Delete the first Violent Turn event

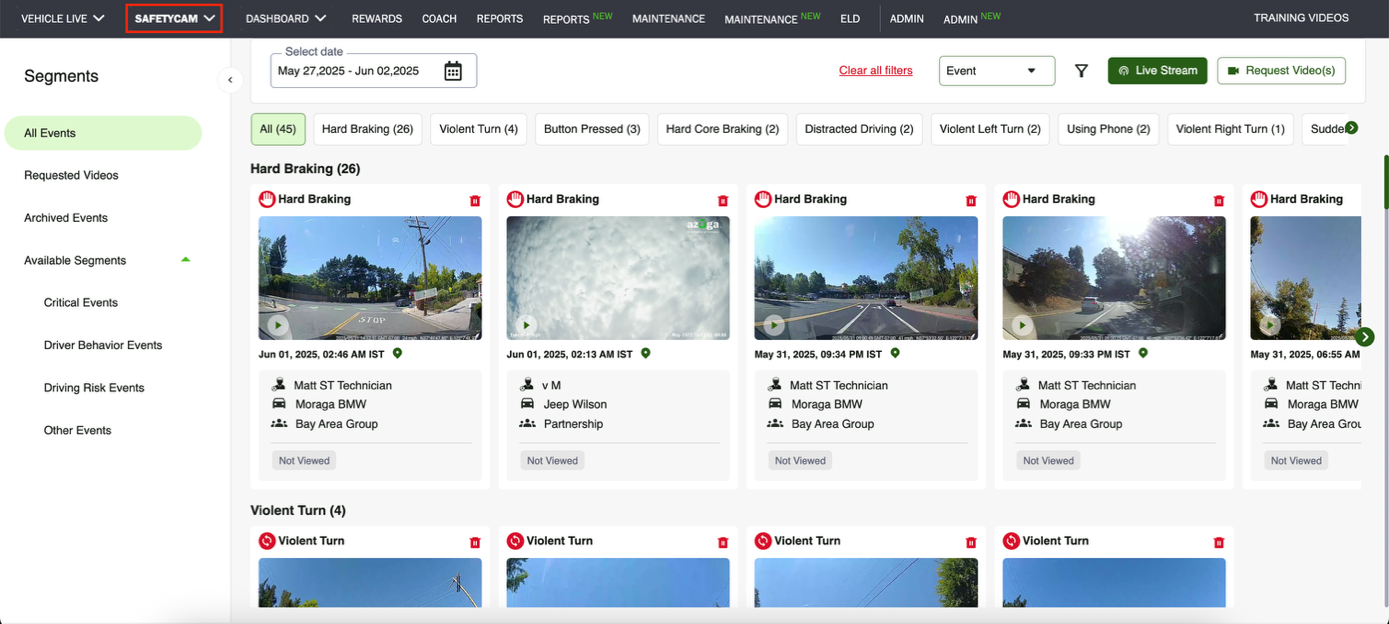[475, 542]
